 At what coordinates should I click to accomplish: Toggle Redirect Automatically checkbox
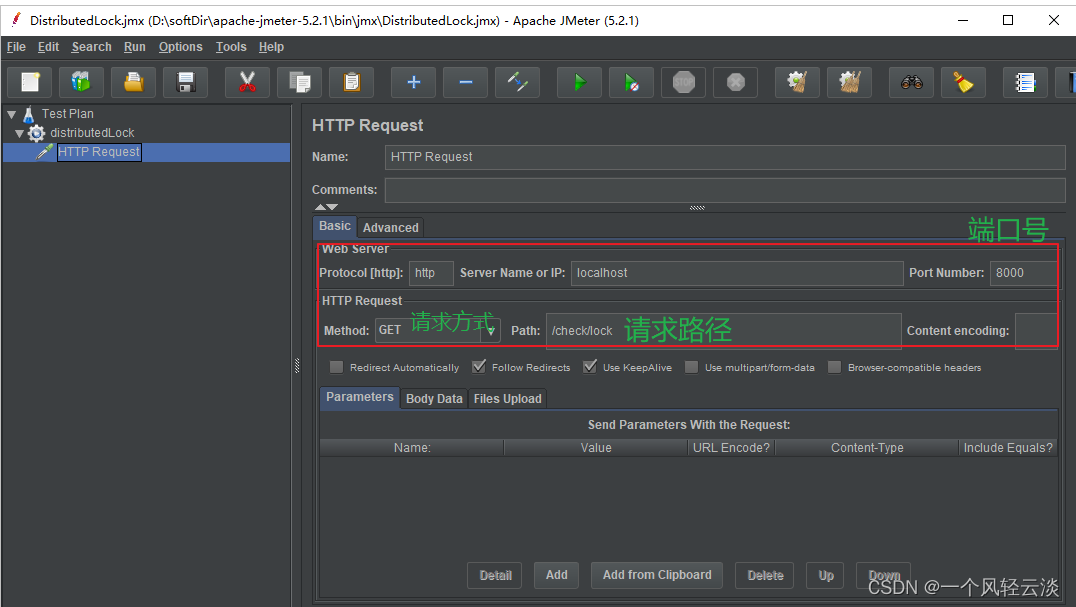[336, 368]
